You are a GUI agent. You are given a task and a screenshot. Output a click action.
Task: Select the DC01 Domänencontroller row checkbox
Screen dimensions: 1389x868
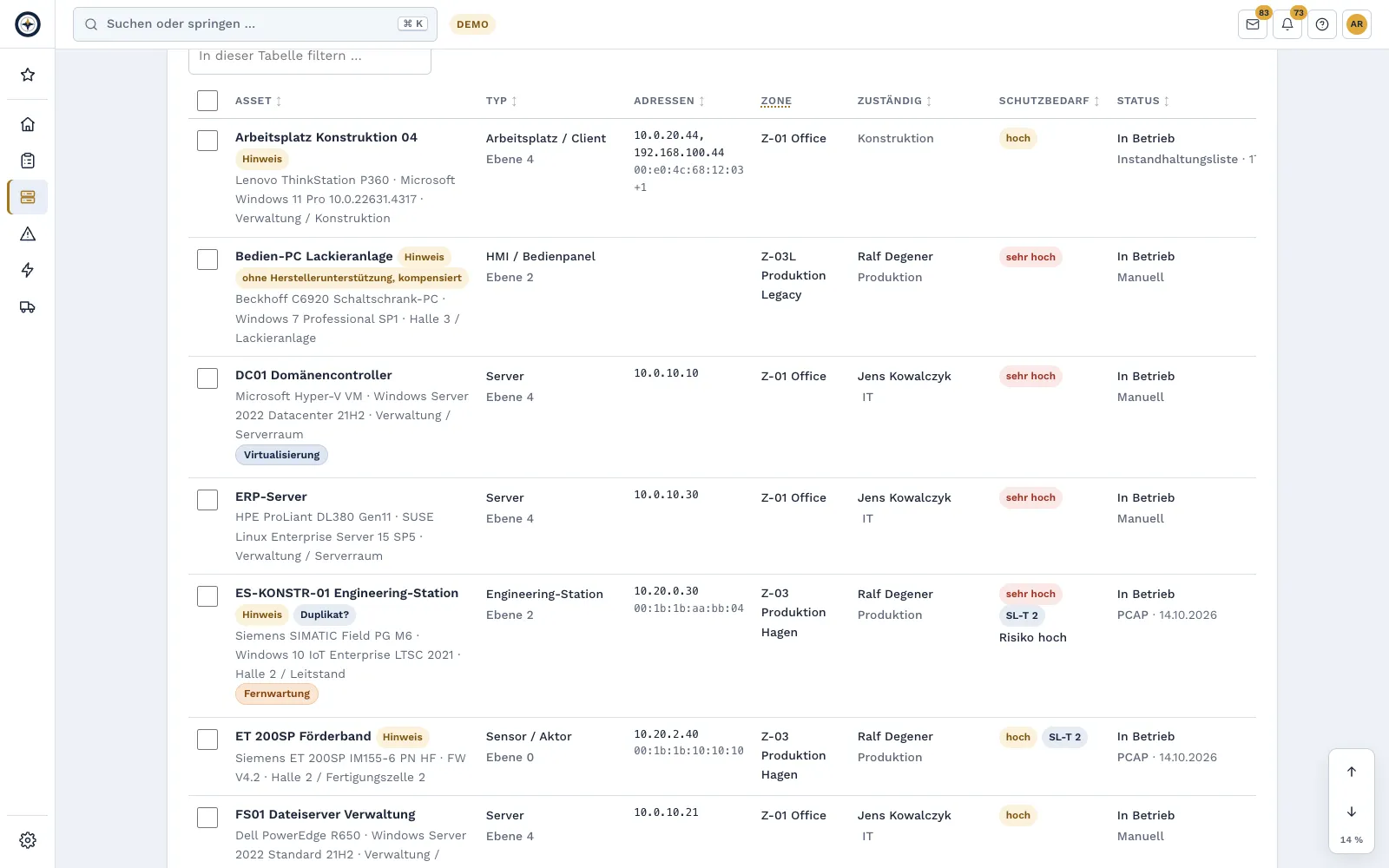coord(207,378)
